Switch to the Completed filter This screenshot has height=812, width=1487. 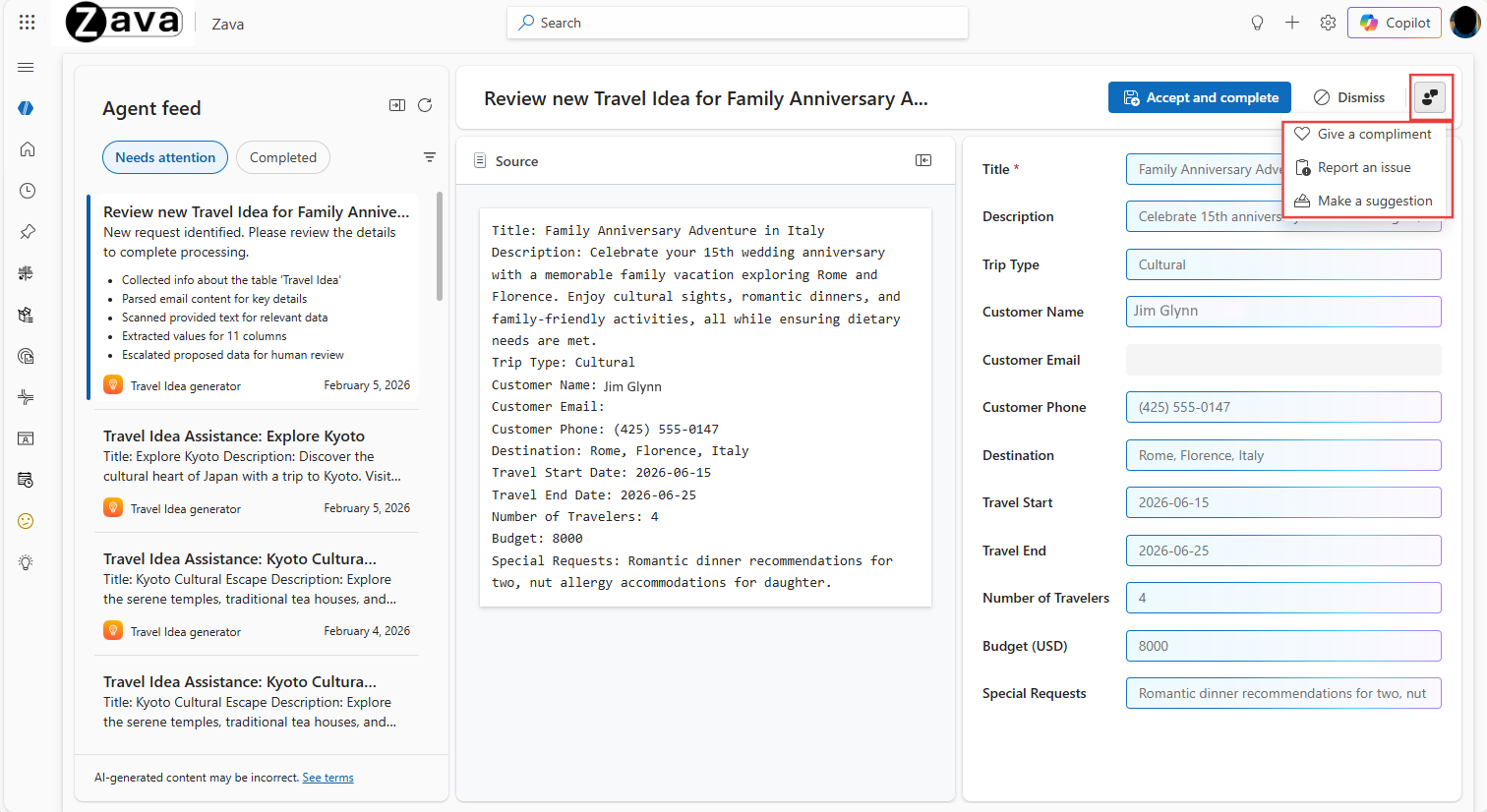(283, 157)
